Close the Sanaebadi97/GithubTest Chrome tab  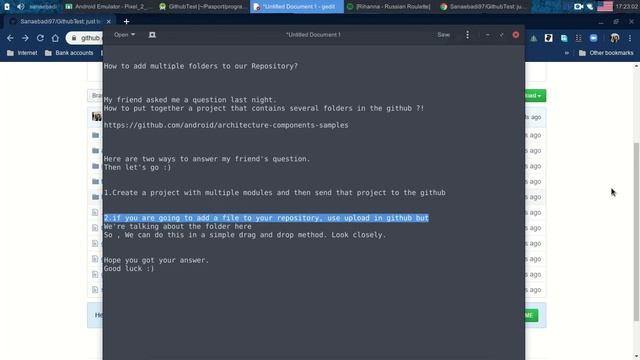[x=109, y=21]
